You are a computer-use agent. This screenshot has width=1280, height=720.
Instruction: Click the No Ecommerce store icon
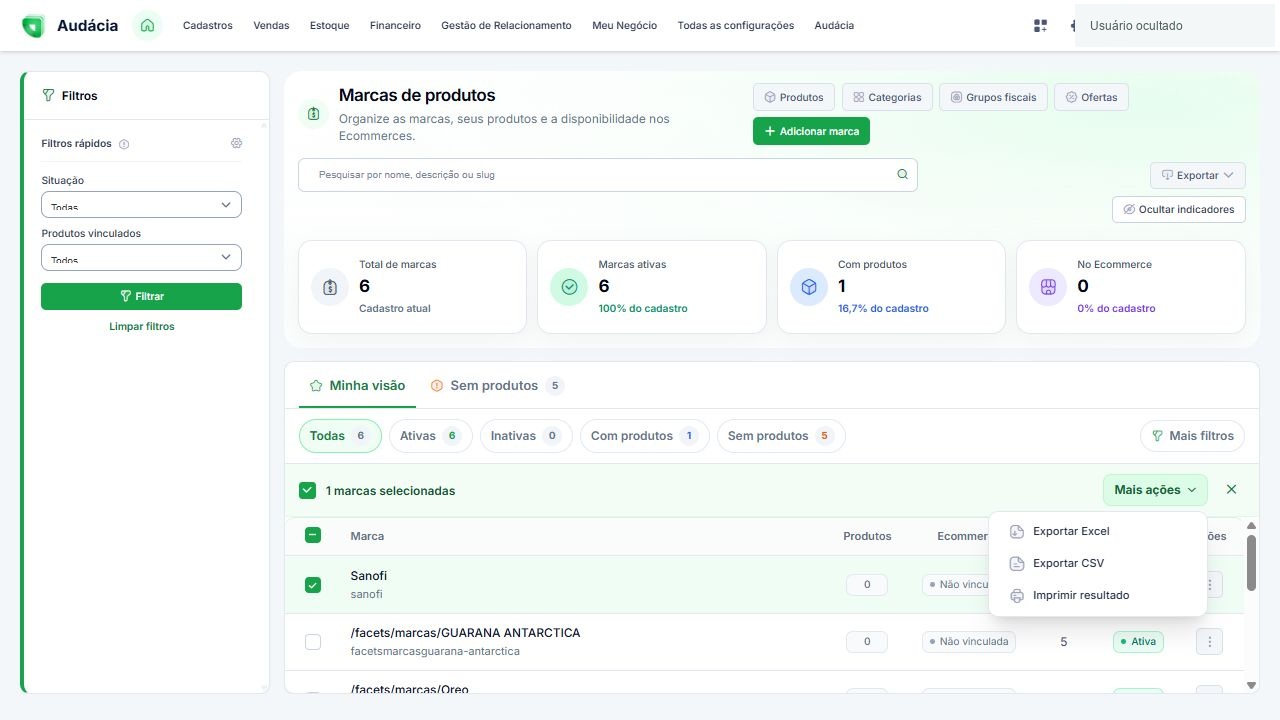pos(1048,287)
